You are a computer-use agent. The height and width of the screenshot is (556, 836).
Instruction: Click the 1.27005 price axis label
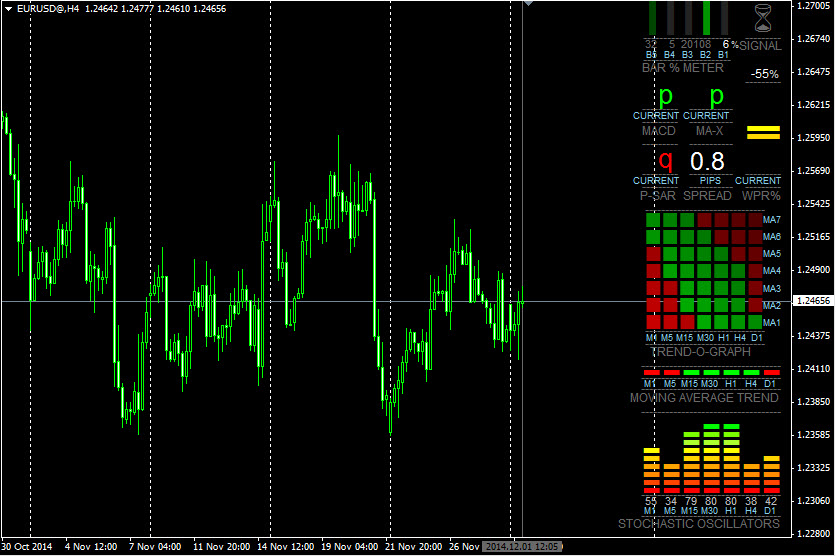click(x=814, y=6)
